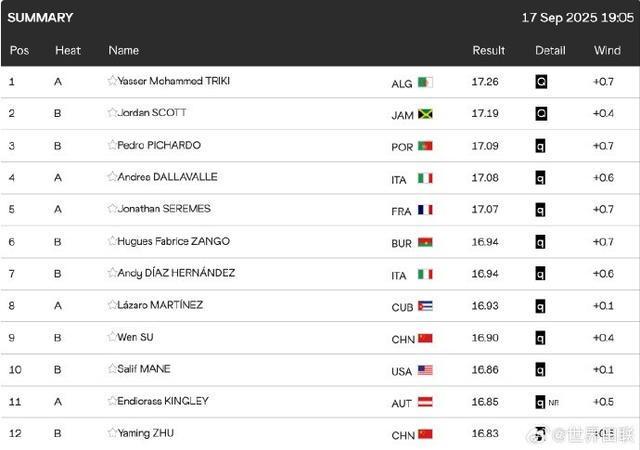Click the q badge in Endiorass KINGLEY's row
This screenshot has width=640, height=450.
tap(540, 402)
